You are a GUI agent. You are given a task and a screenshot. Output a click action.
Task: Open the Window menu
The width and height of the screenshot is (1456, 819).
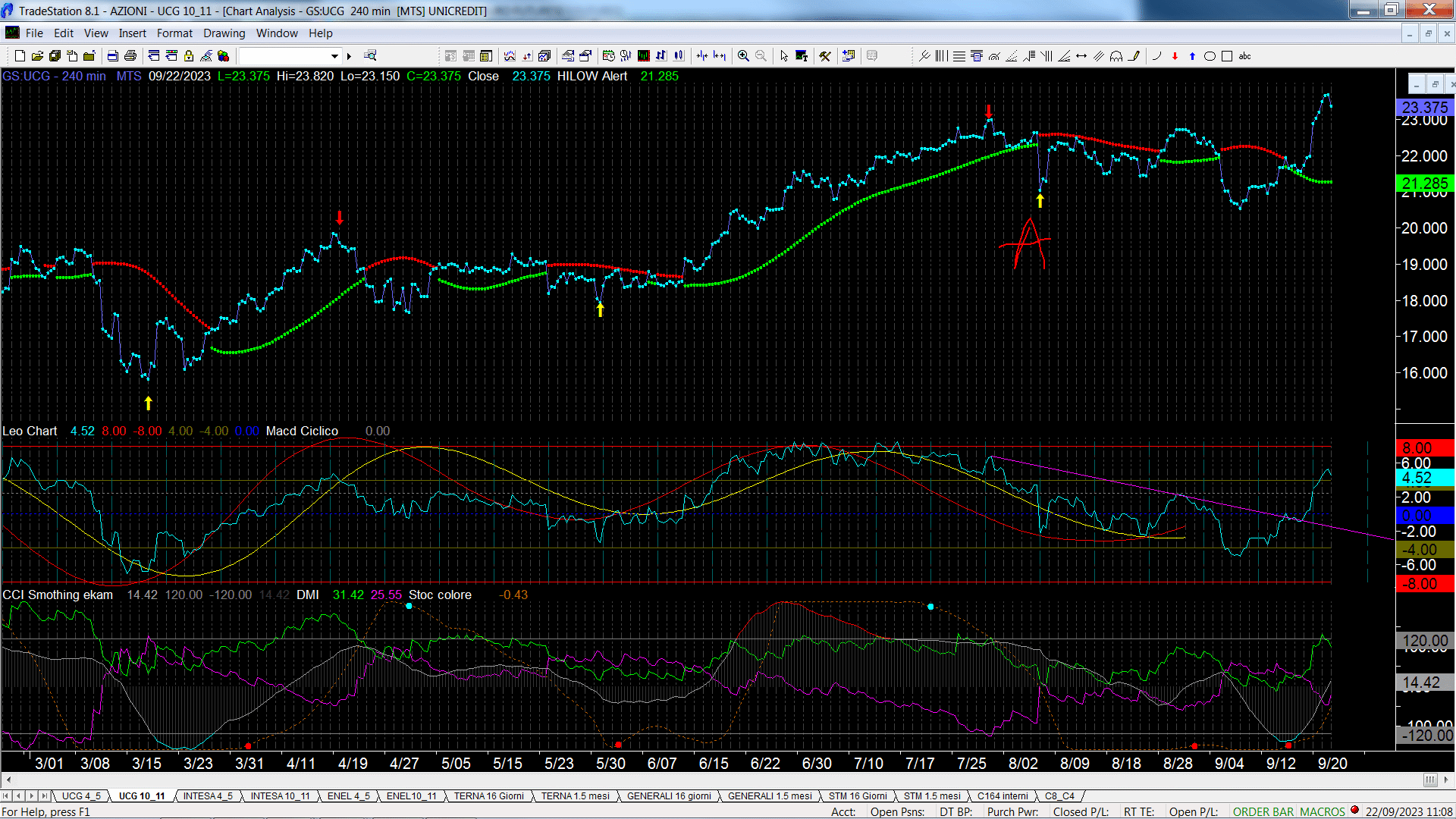coord(277,33)
